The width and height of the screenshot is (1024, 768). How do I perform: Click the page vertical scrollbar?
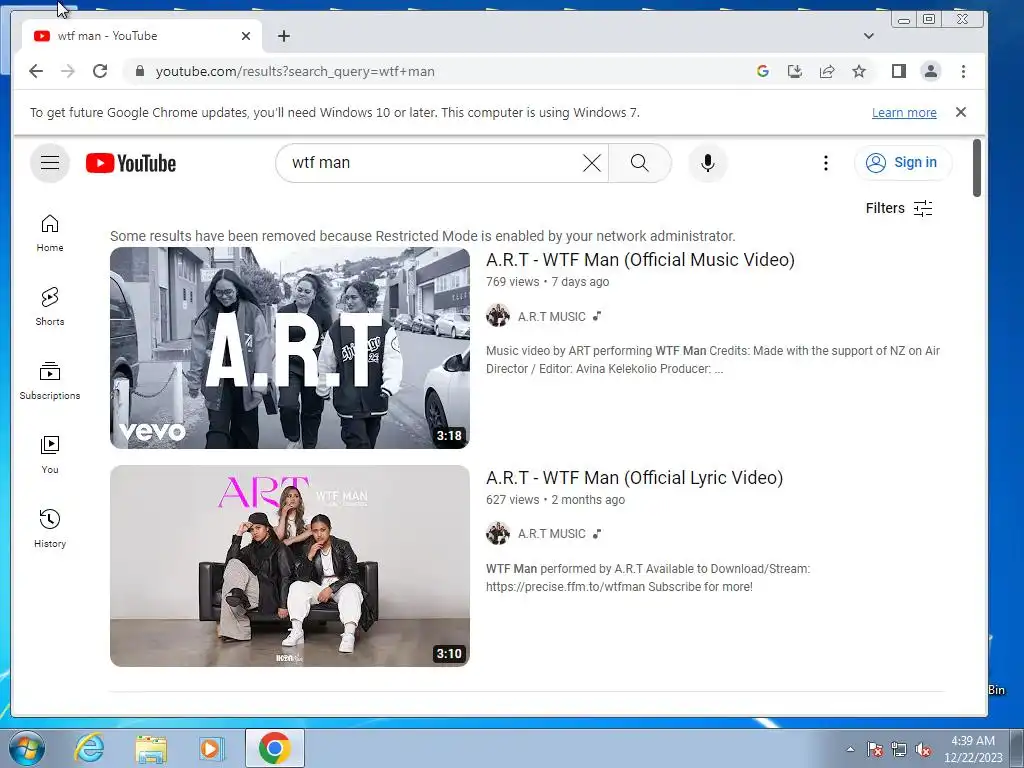pos(976,168)
